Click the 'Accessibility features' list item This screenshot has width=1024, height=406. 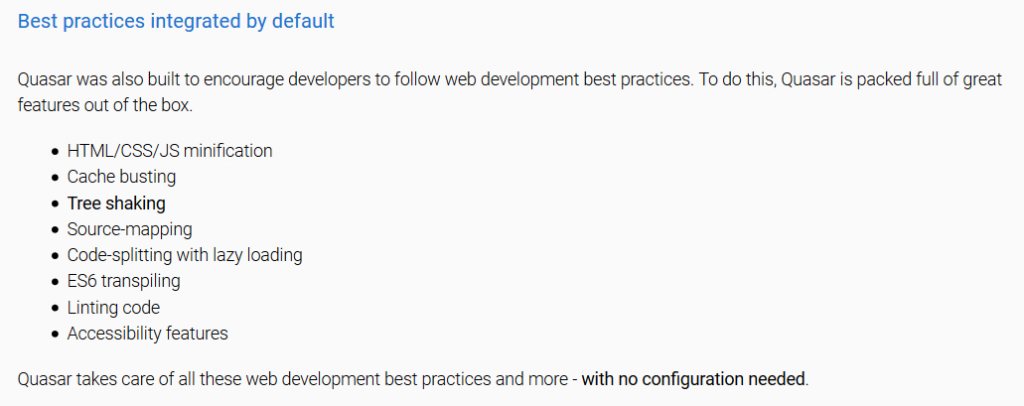(148, 334)
